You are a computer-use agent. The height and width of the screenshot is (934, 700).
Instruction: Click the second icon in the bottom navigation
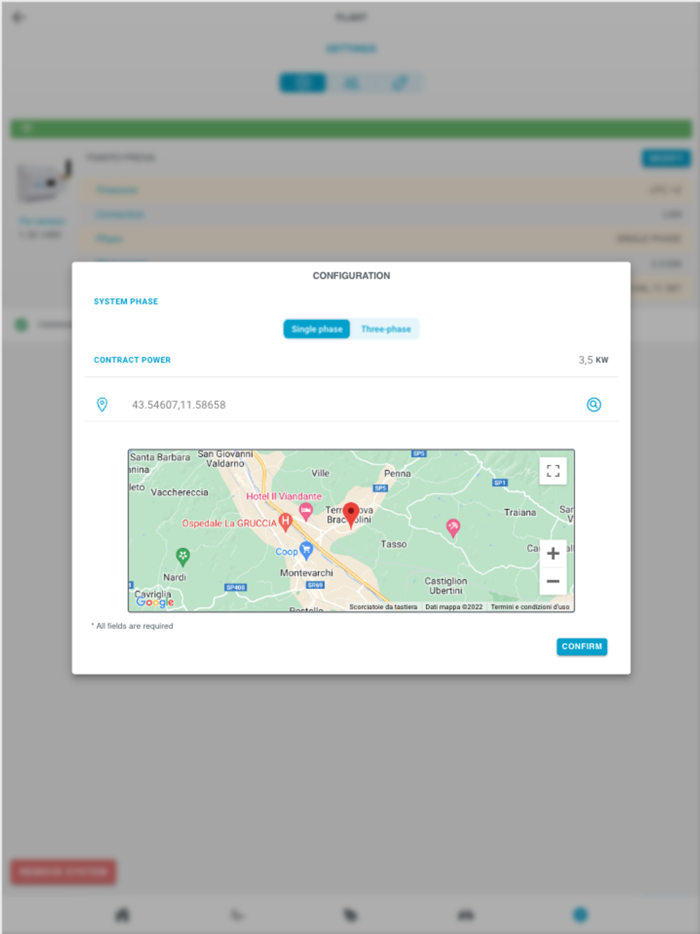point(237,914)
